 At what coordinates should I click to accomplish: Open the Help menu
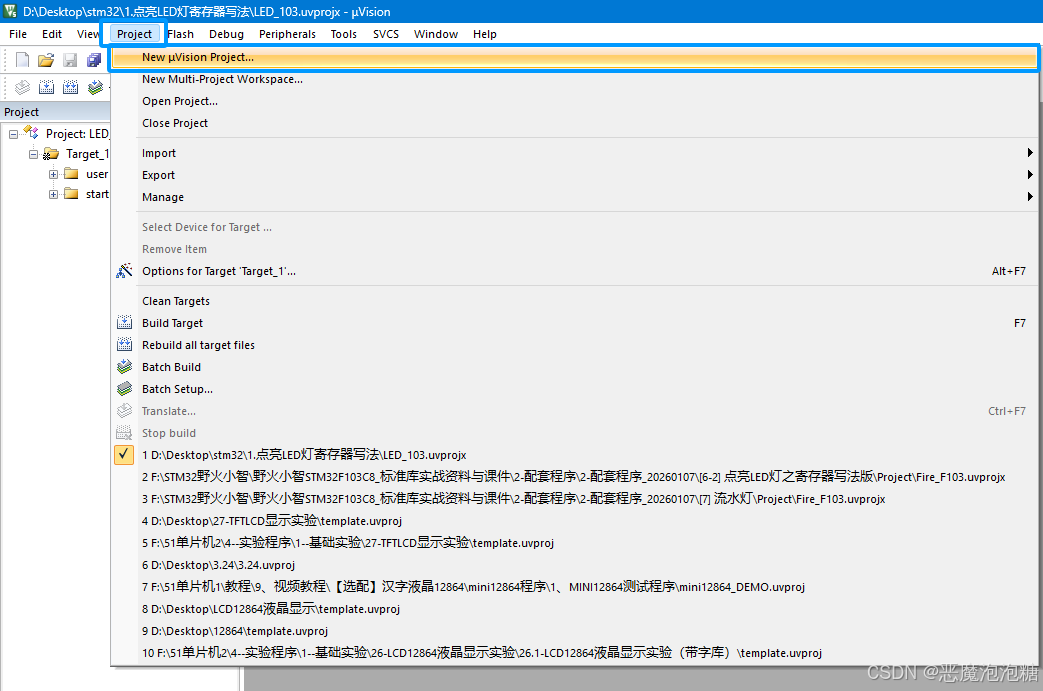[485, 34]
